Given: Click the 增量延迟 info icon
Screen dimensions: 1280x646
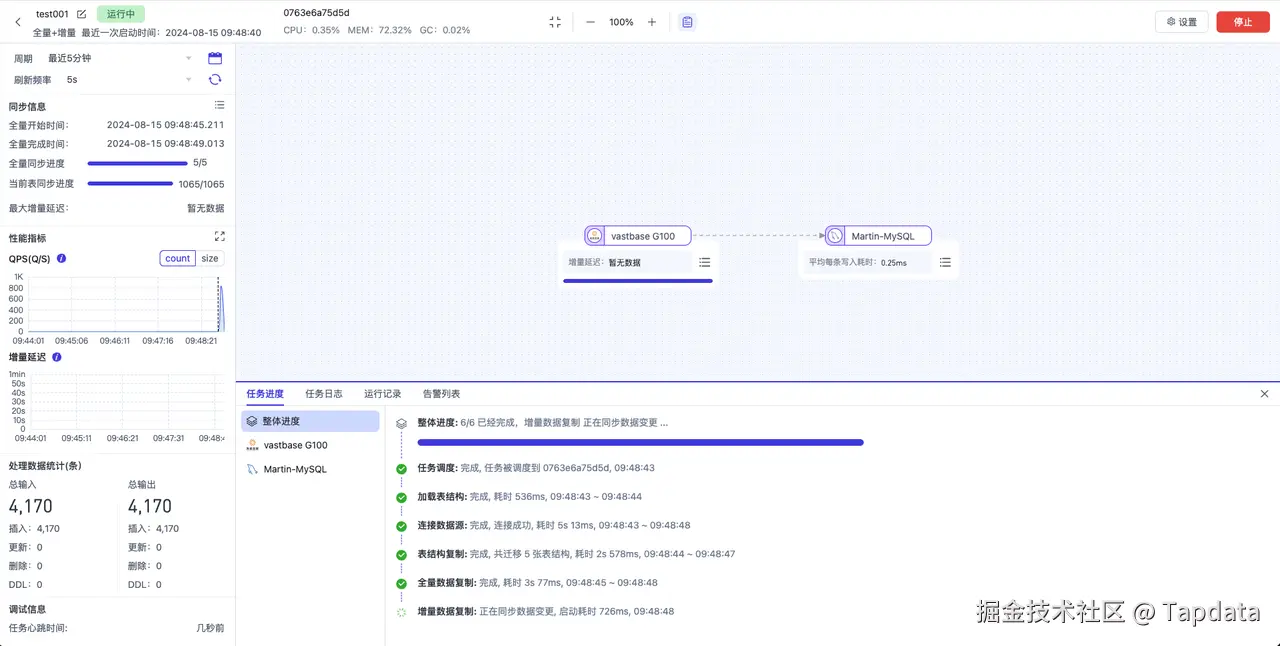Looking at the screenshot, I should coord(56,356).
